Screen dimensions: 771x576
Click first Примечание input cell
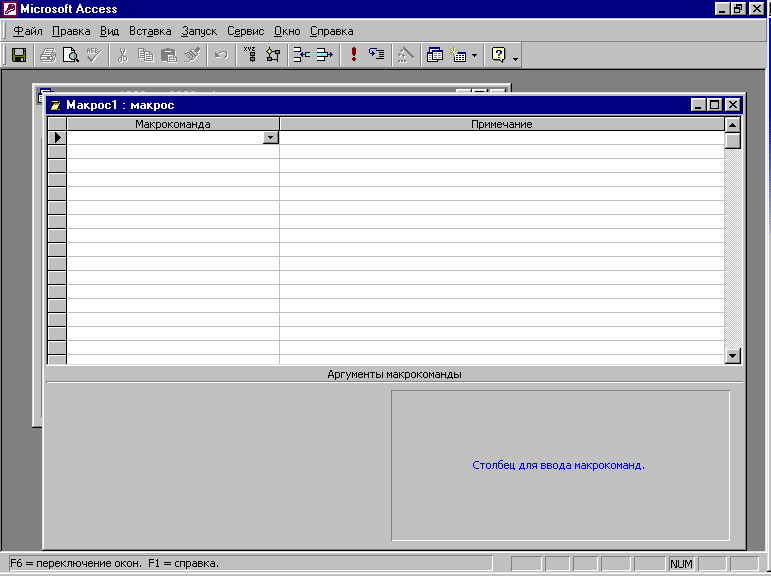[502, 138]
